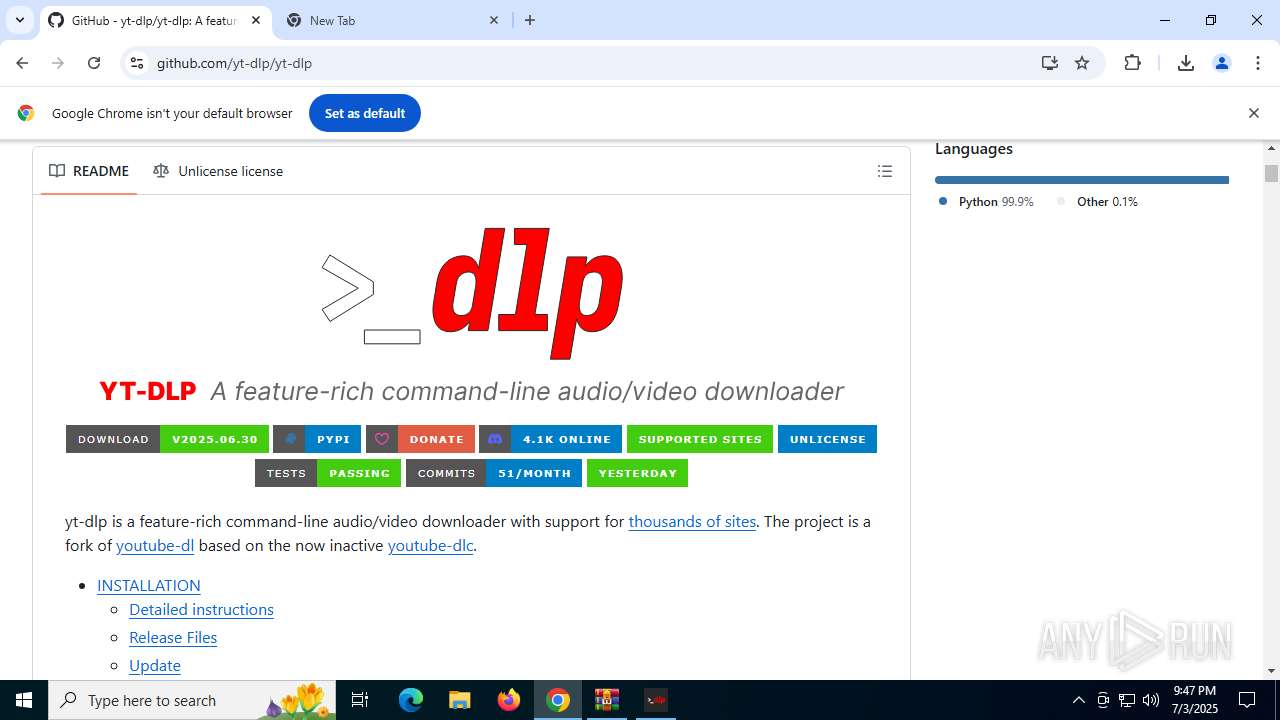Screen dimensions: 1280x720
Task: Open the youtube-dlc link
Action: (430, 545)
